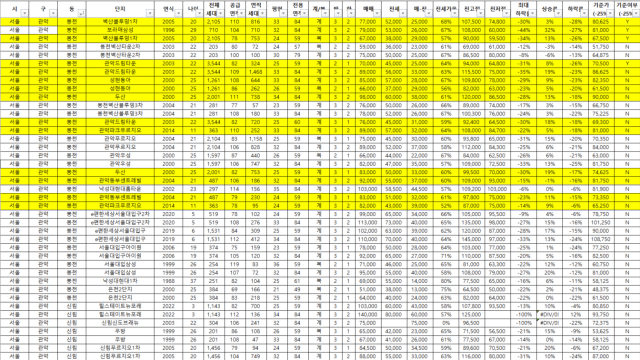This screenshot has width=640, height=360.
Task: Select the 58,500 전세 price cell
Action: click(393, 189)
